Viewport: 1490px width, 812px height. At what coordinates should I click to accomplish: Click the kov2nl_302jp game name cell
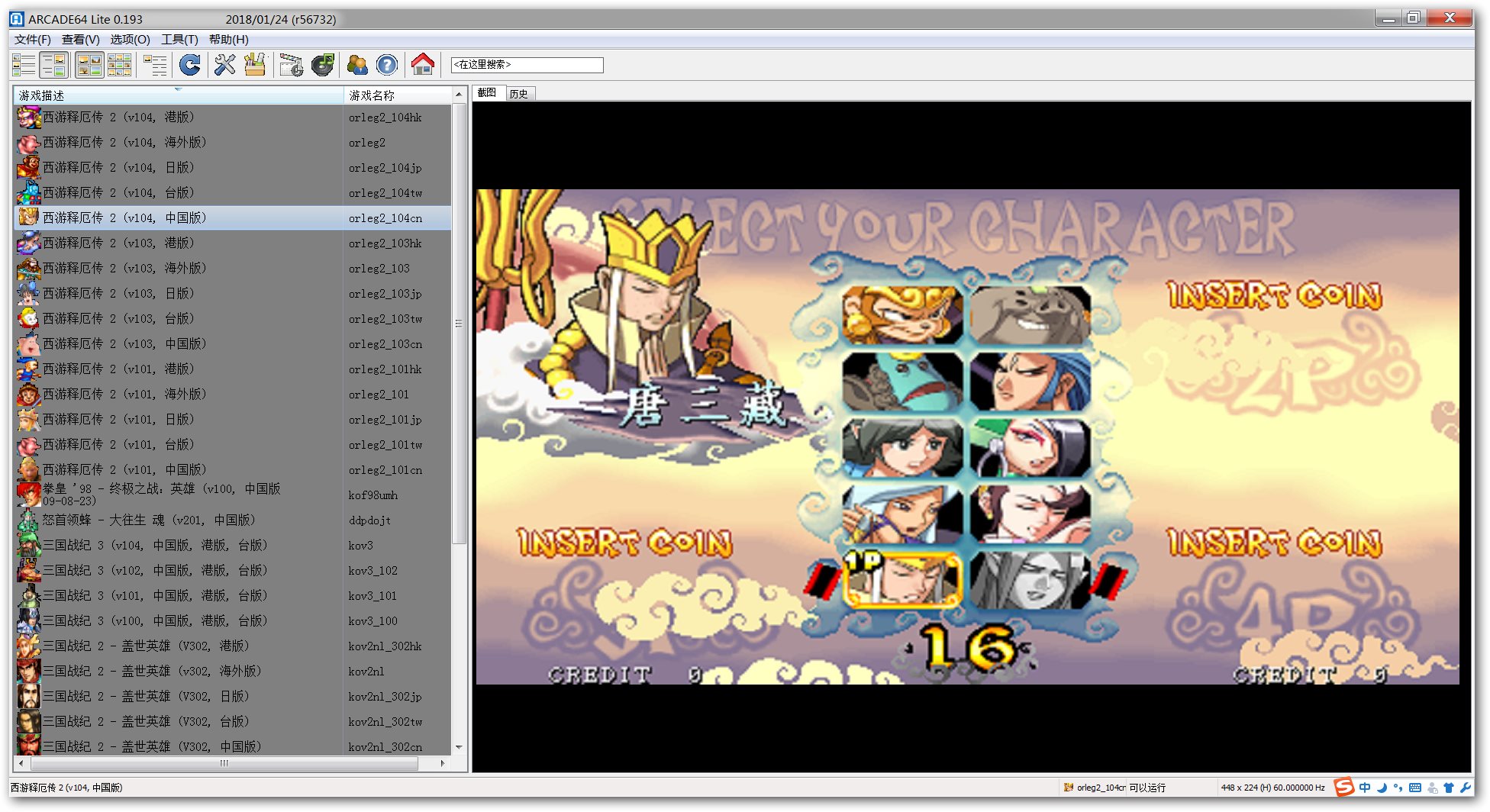point(385,697)
